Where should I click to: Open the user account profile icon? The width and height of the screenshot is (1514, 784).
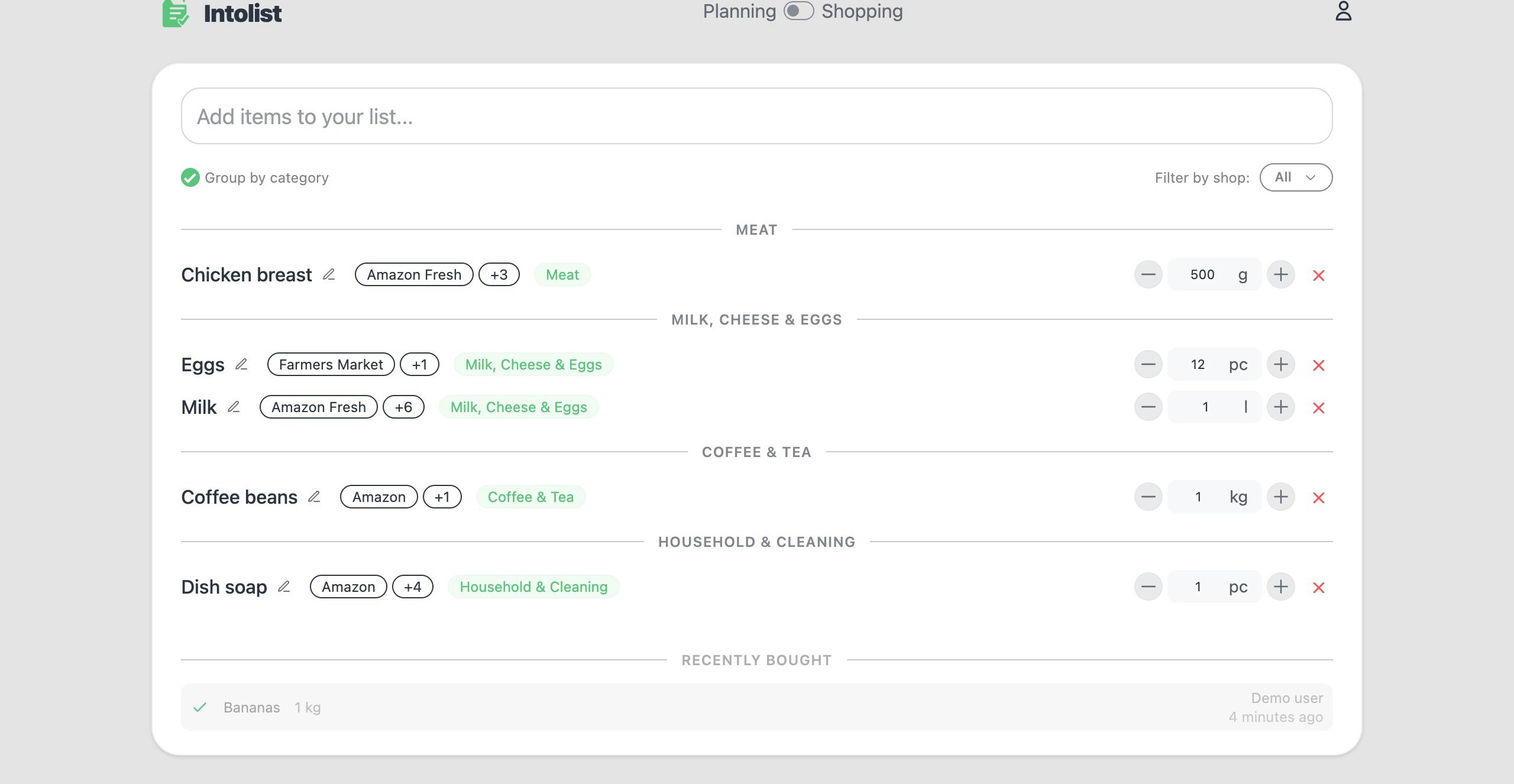(x=1343, y=11)
